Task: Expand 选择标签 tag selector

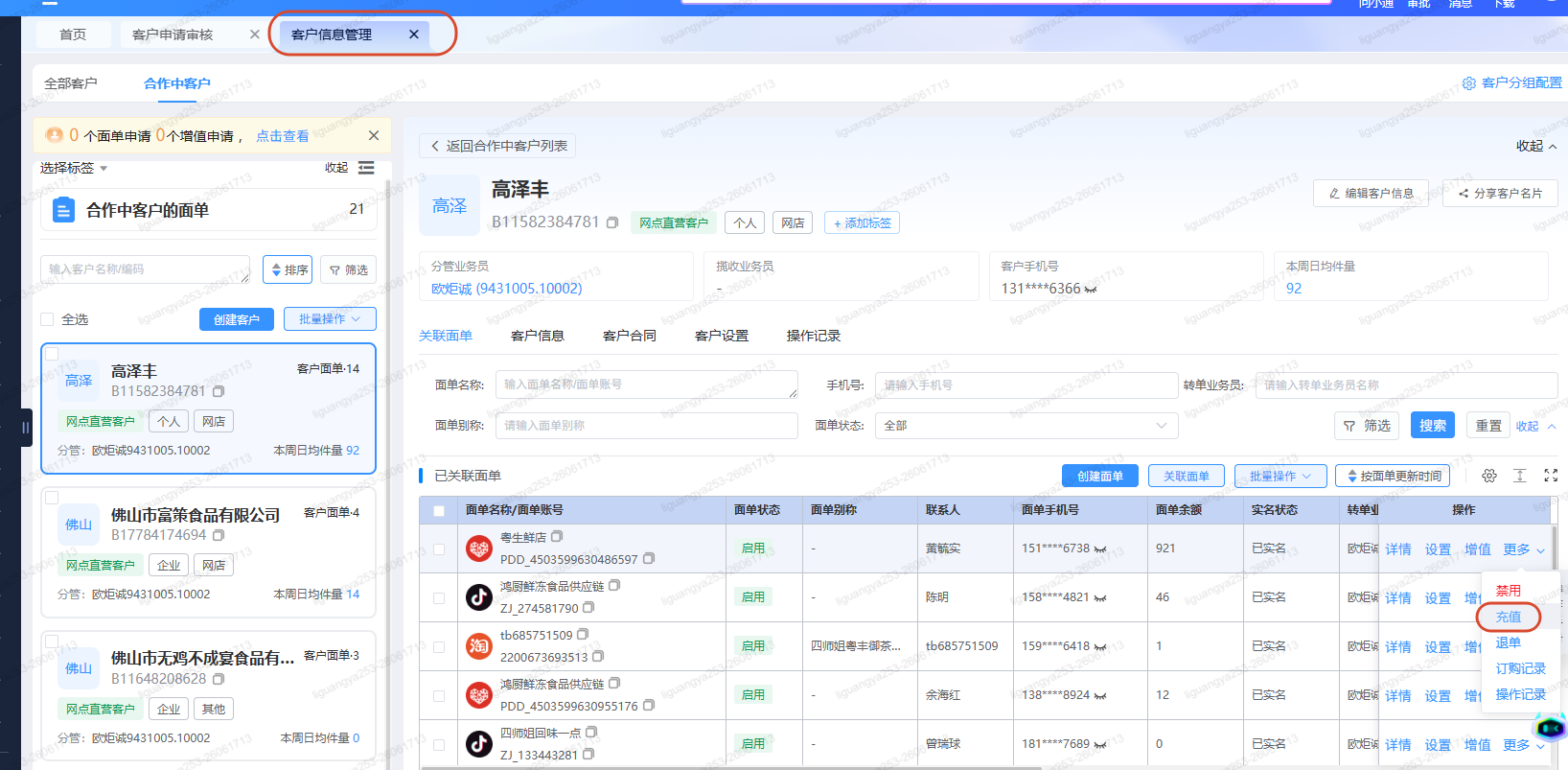Action: point(74,168)
